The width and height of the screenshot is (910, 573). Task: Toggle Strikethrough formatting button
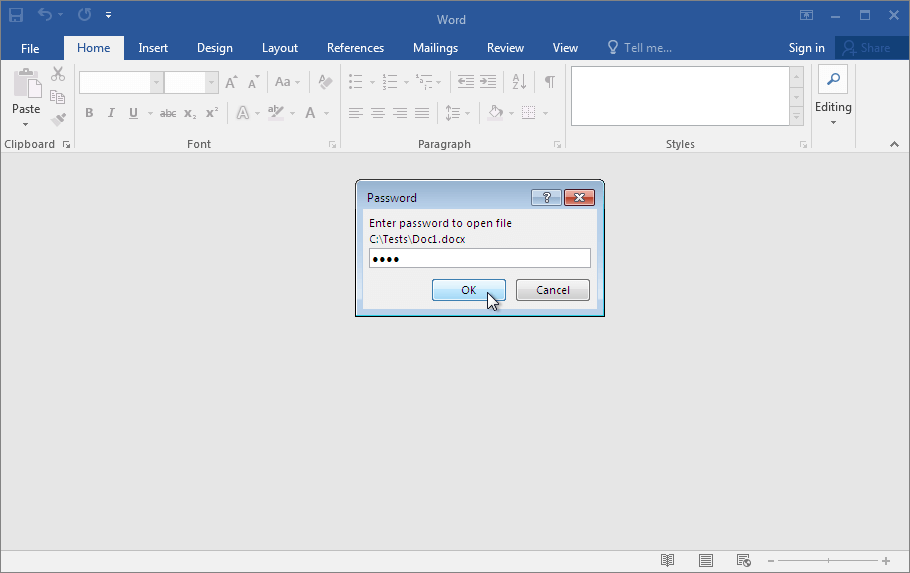[168, 113]
